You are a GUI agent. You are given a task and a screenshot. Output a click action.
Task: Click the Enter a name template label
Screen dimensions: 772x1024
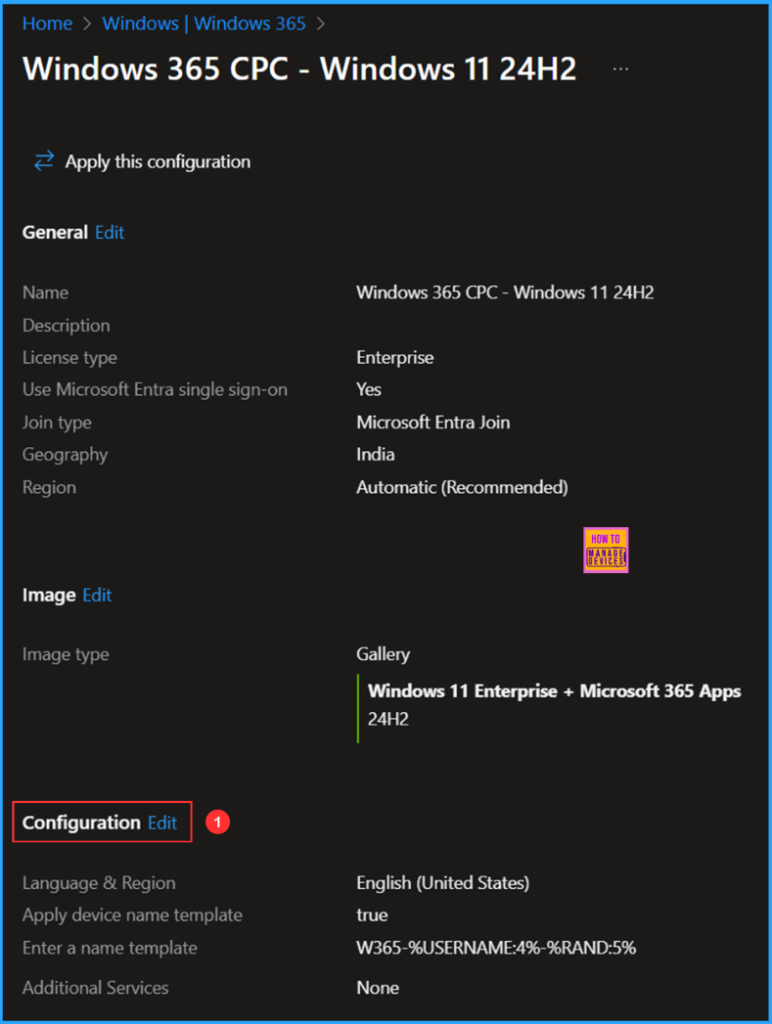pos(110,948)
